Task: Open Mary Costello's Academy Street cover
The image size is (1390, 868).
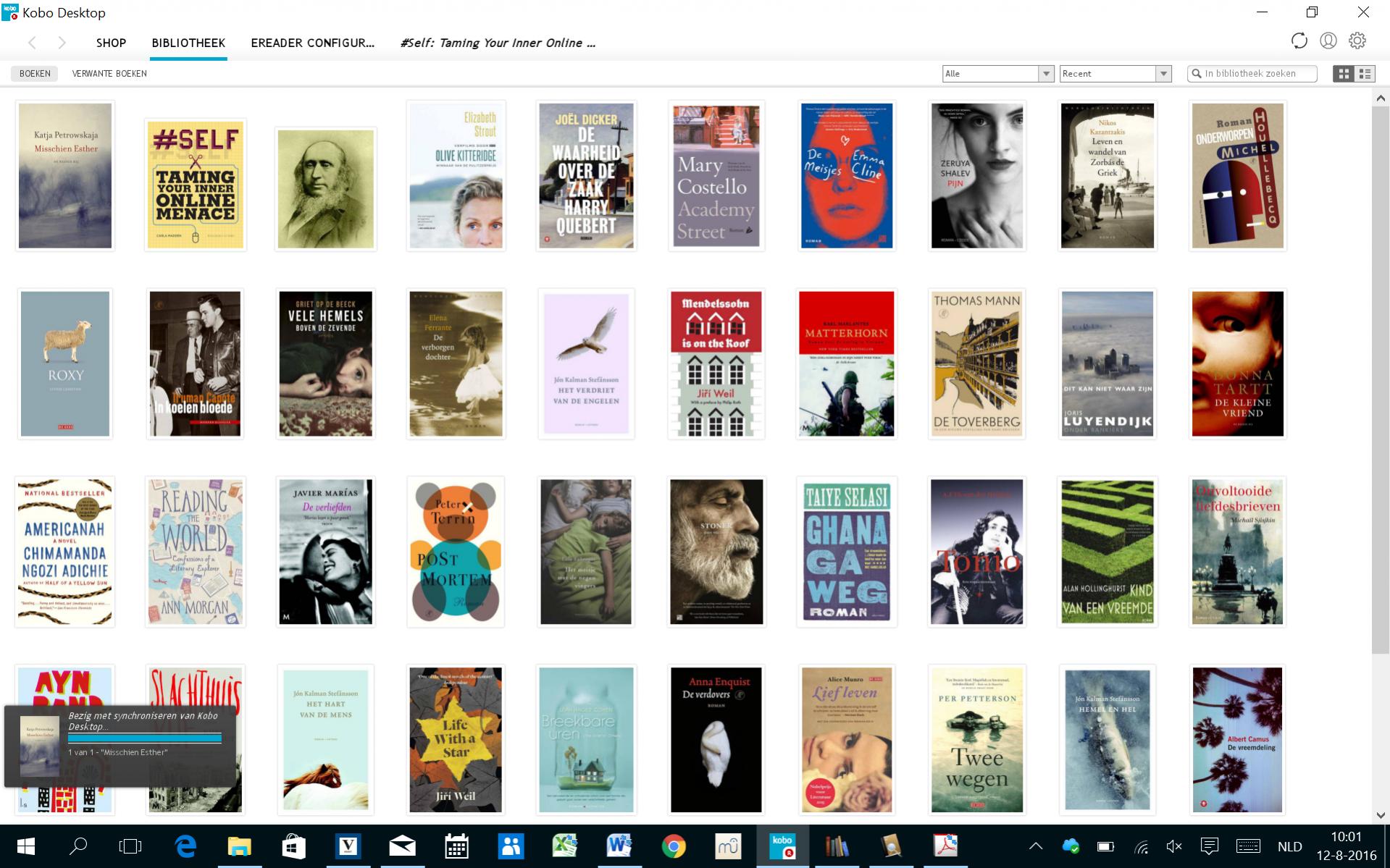Action: (716, 176)
